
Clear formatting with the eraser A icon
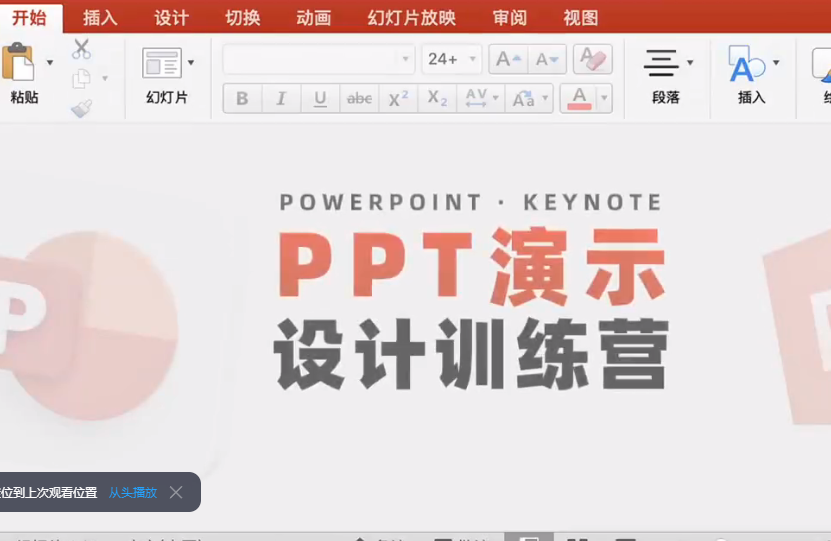(593, 59)
